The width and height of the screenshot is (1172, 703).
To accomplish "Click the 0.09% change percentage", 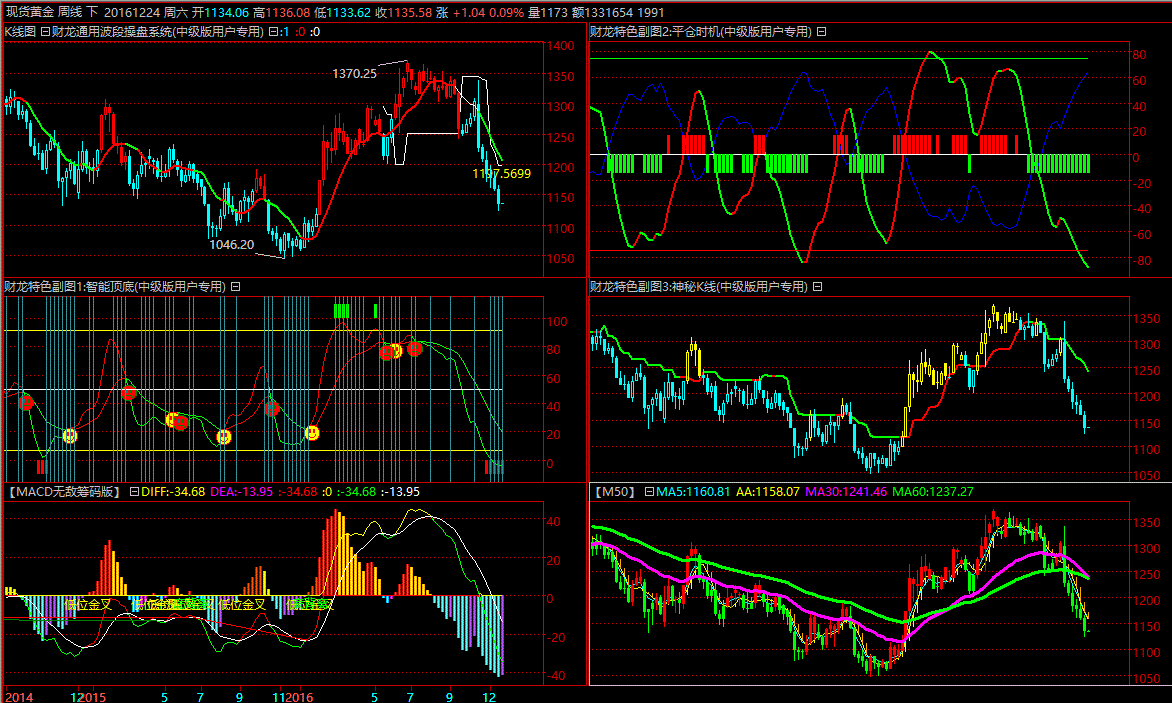I will [507, 12].
